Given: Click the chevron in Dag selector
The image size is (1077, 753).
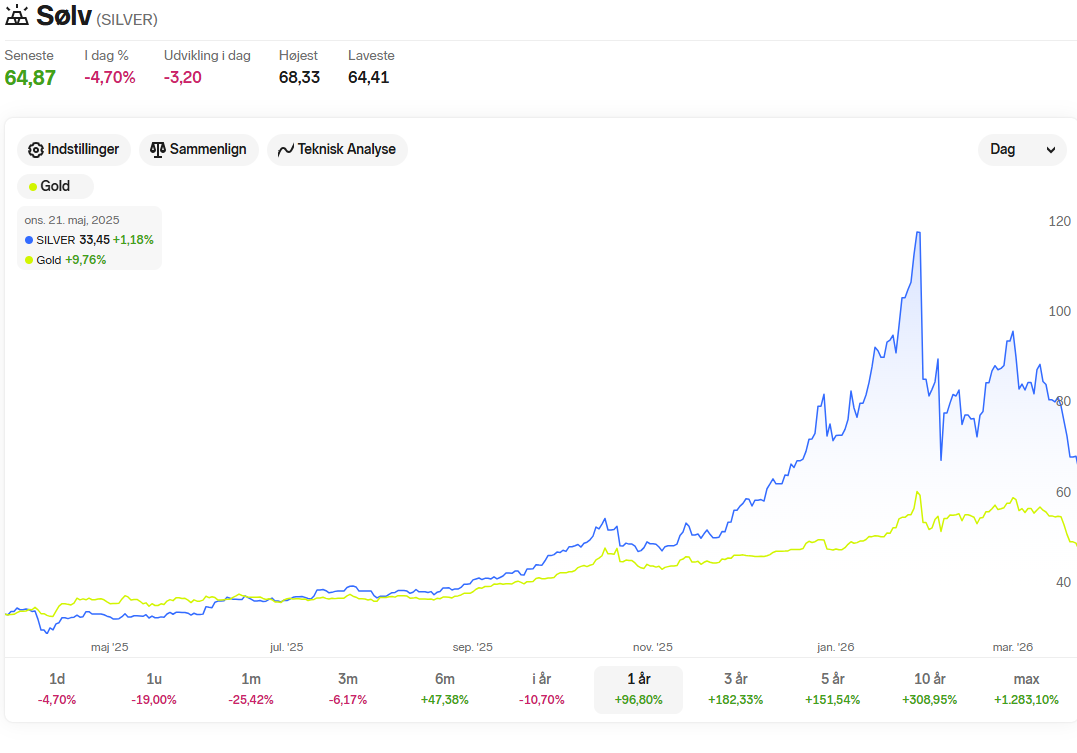Looking at the screenshot, I should coord(1050,150).
